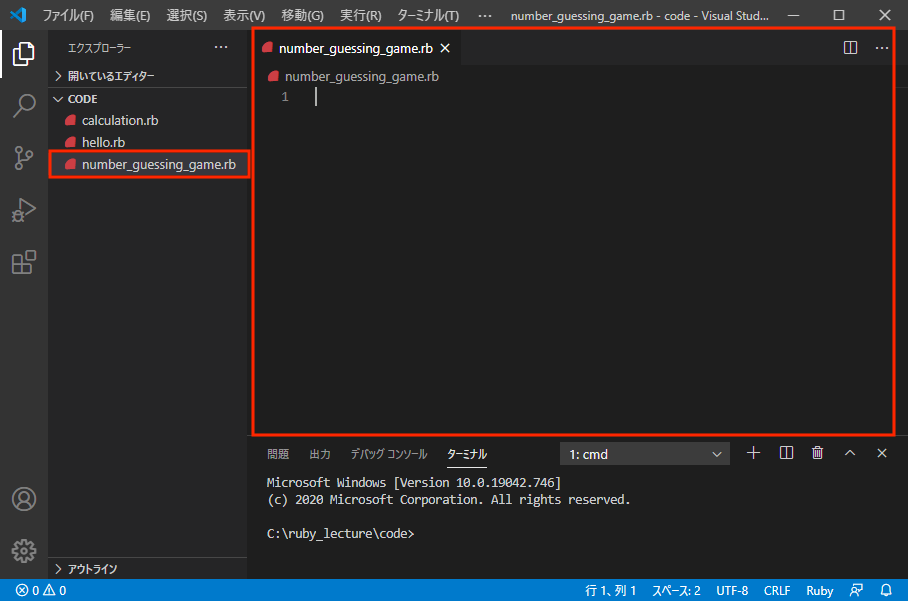Open the Manage gear icon
This screenshot has width=908, height=601.
click(x=24, y=551)
